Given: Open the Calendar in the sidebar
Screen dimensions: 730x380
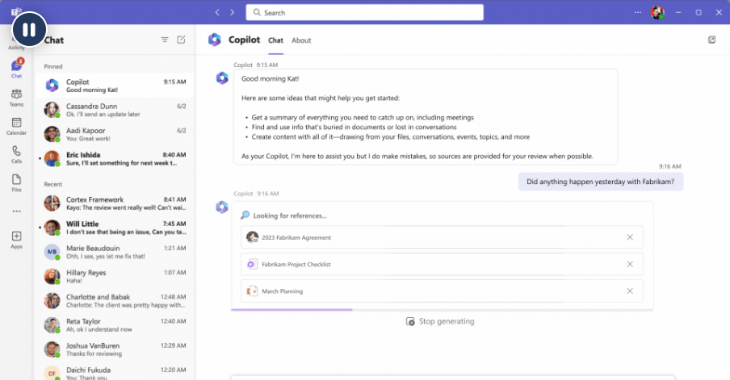Looking at the screenshot, I should click(16, 126).
